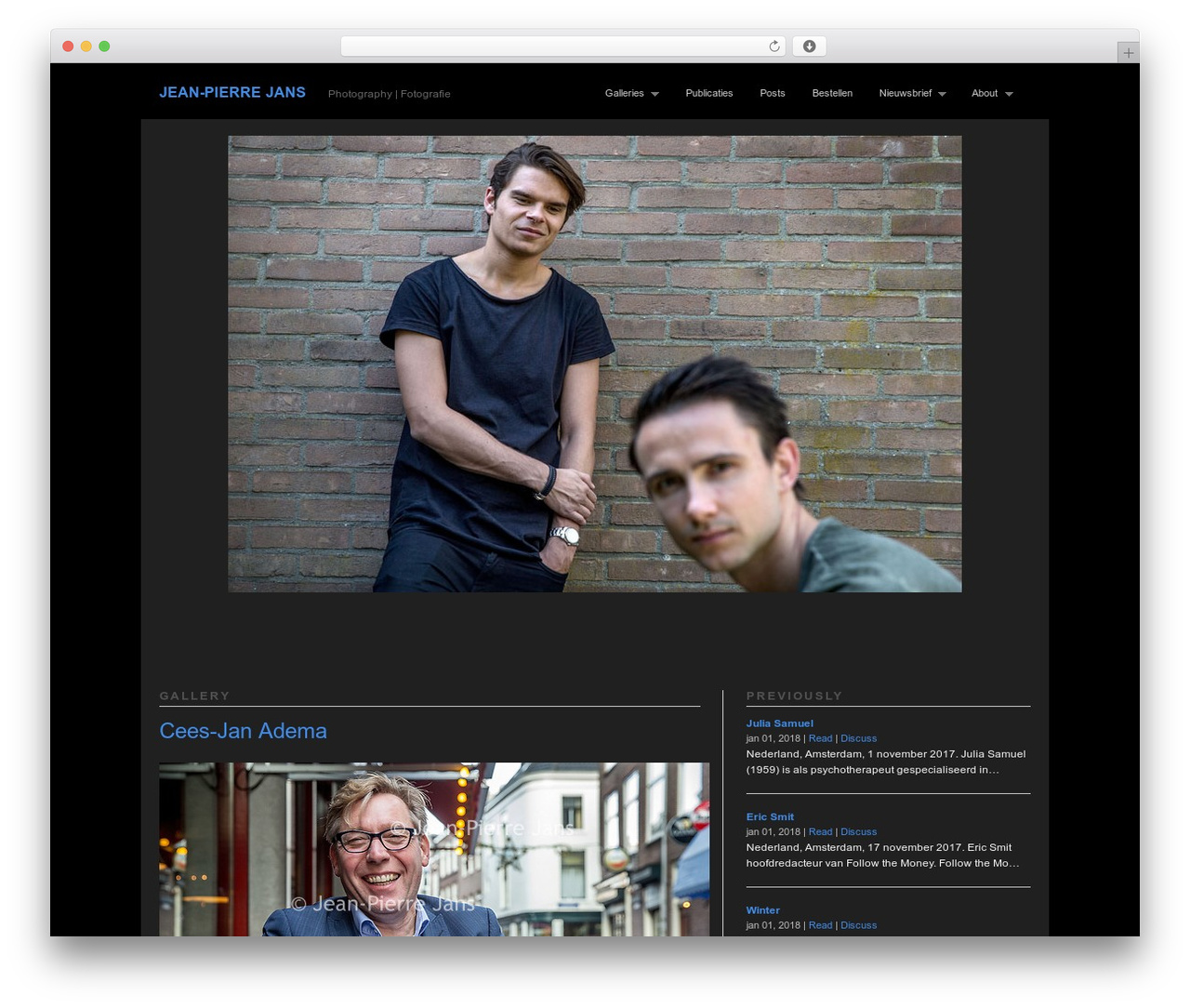Open the About menu label
Viewport: 1190px width, 1008px height.
[x=985, y=93]
